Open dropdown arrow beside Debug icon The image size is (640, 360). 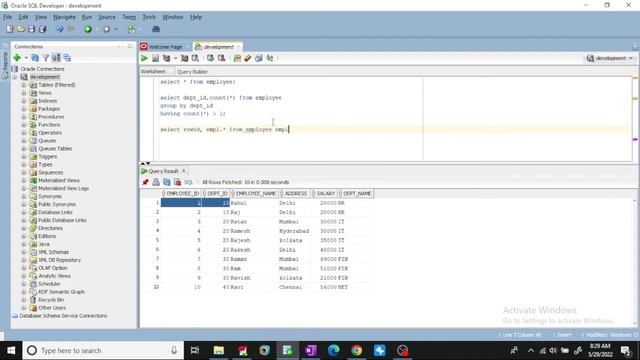pyautogui.click(x=116, y=29)
